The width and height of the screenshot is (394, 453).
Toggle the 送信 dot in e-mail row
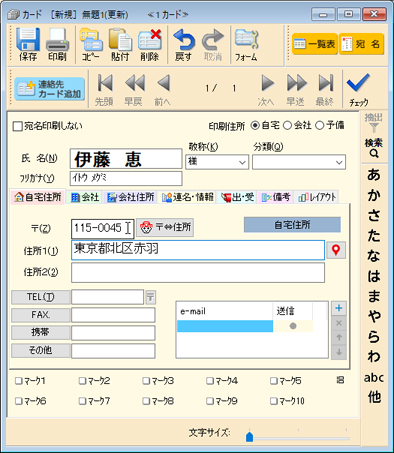click(293, 326)
